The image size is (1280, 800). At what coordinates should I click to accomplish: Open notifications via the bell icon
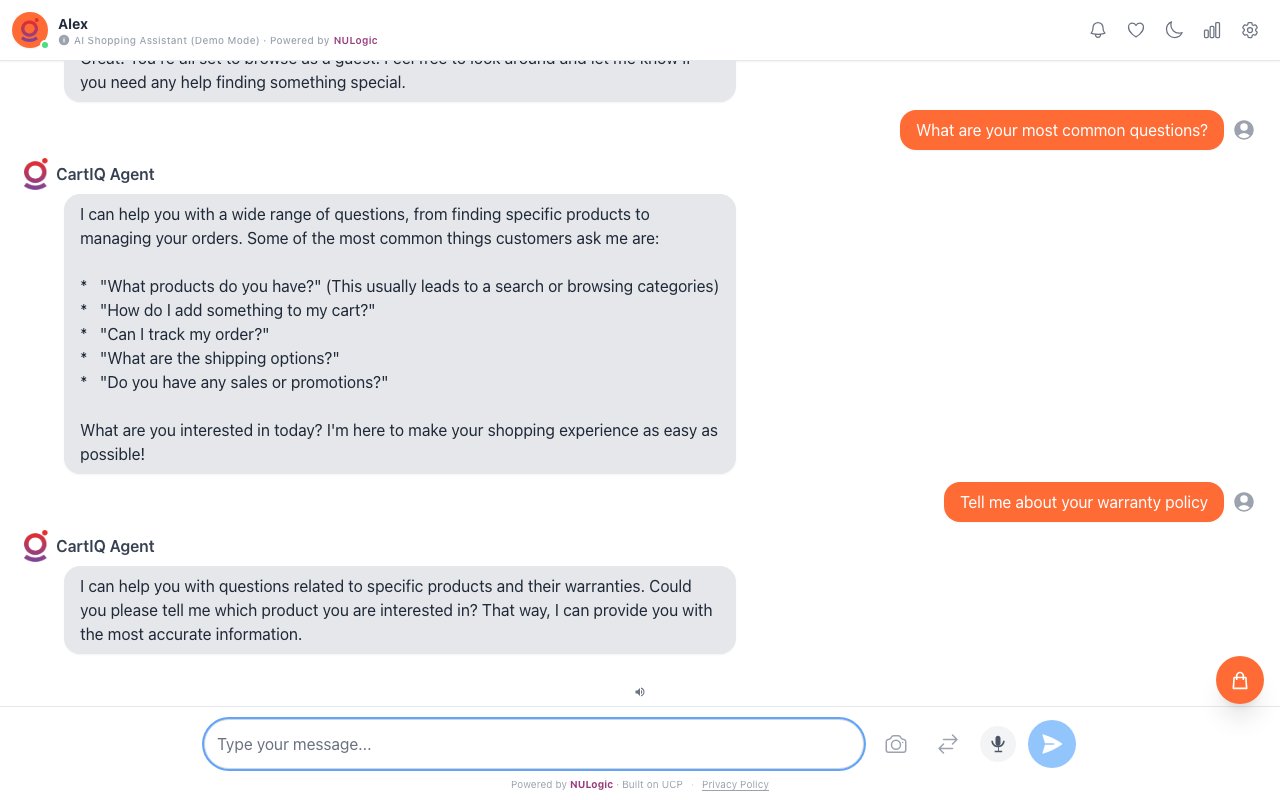(1098, 30)
